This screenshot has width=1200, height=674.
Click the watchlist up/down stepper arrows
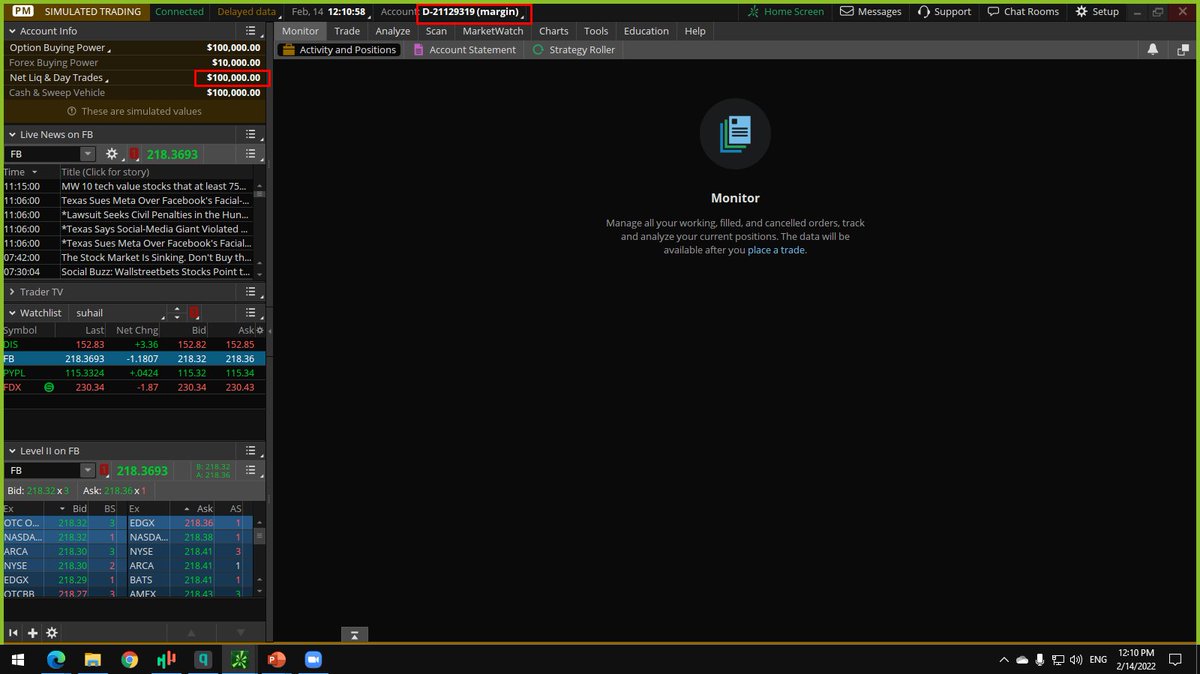coord(177,313)
